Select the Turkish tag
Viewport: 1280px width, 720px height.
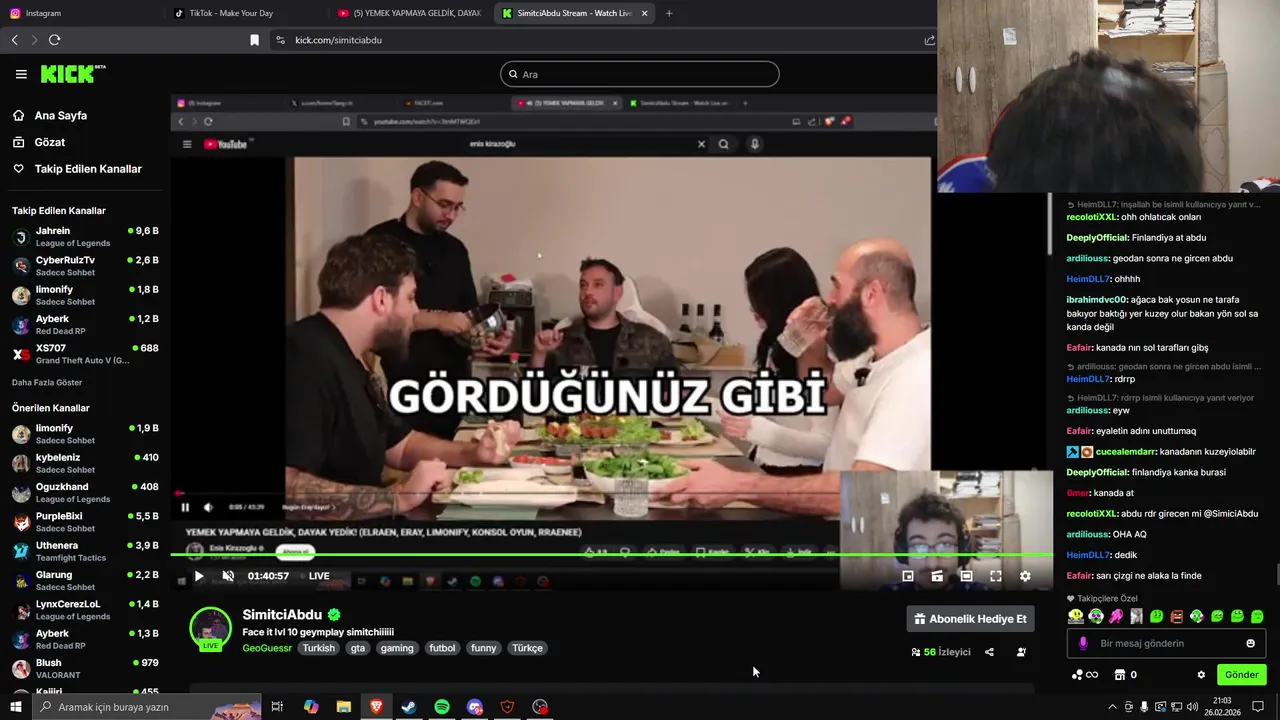319,648
